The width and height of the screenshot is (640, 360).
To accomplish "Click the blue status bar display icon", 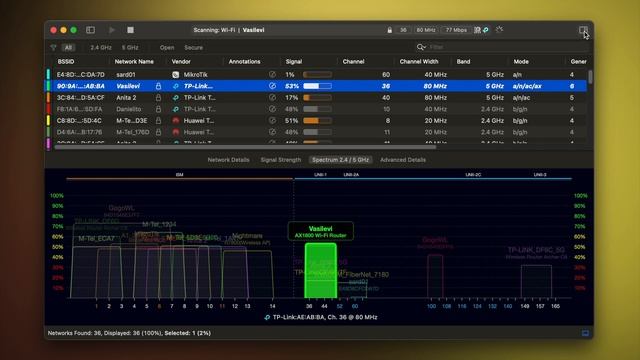I will click(x=585, y=333).
